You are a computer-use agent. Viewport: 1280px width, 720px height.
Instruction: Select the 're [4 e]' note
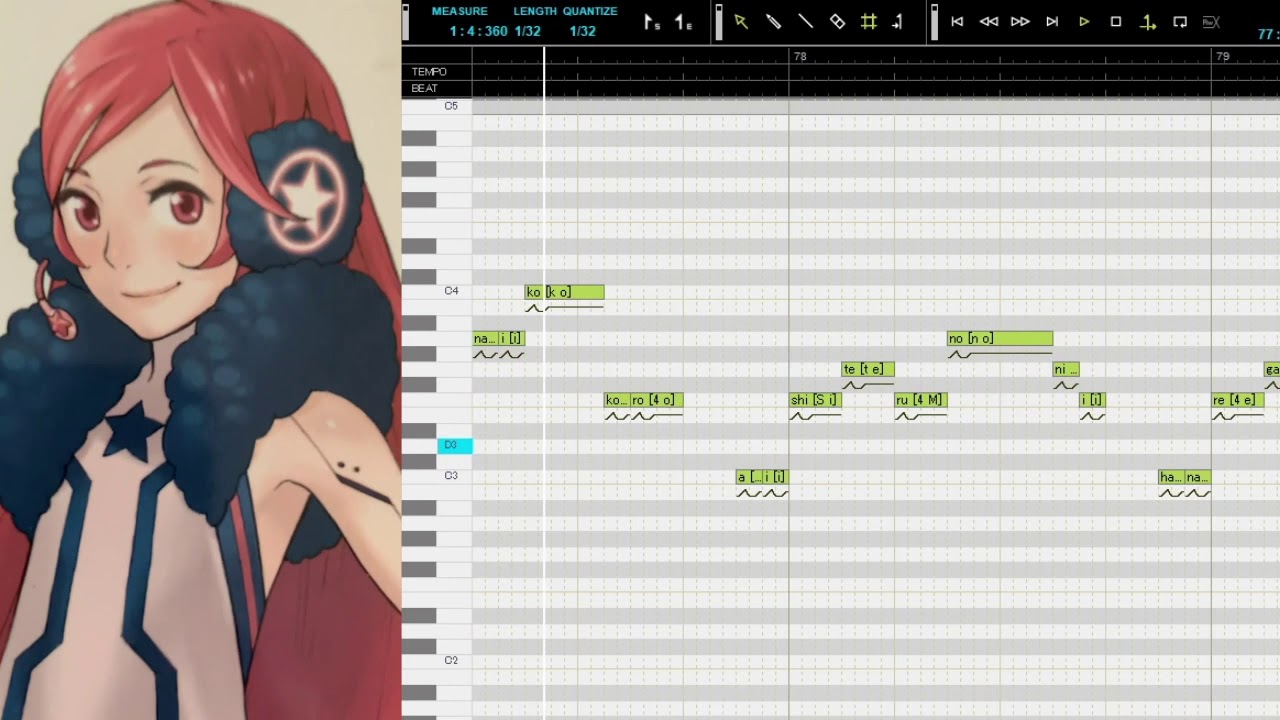[1237, 400]
